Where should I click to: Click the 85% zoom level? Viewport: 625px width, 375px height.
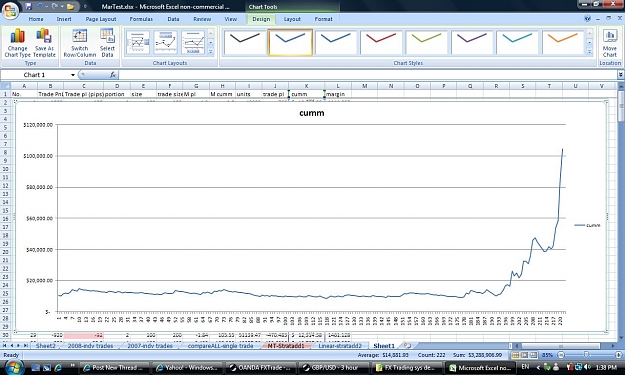pos(548,355)
